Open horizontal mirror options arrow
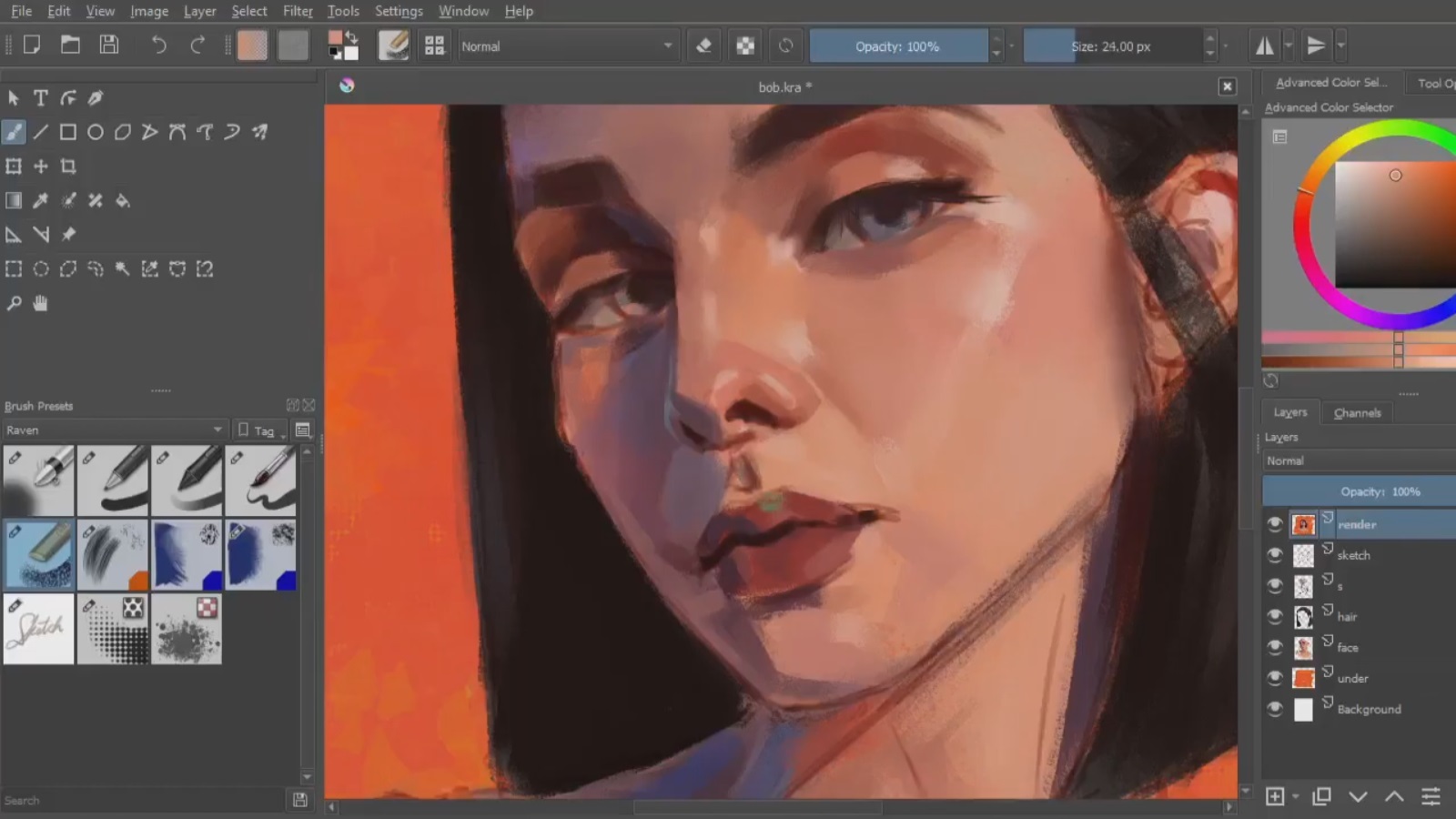The height and width of the screenshot is (819, 1456). (1289, 45)
